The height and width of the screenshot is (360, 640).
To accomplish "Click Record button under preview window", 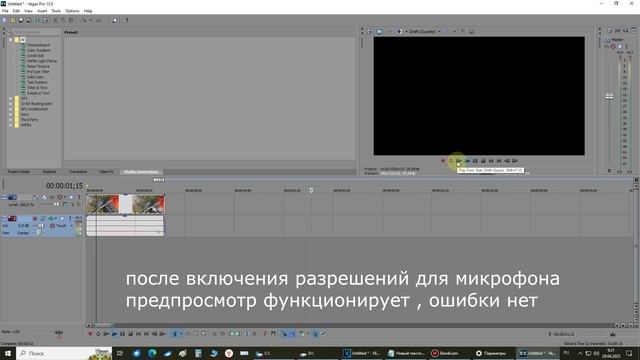I will [443, 161].
